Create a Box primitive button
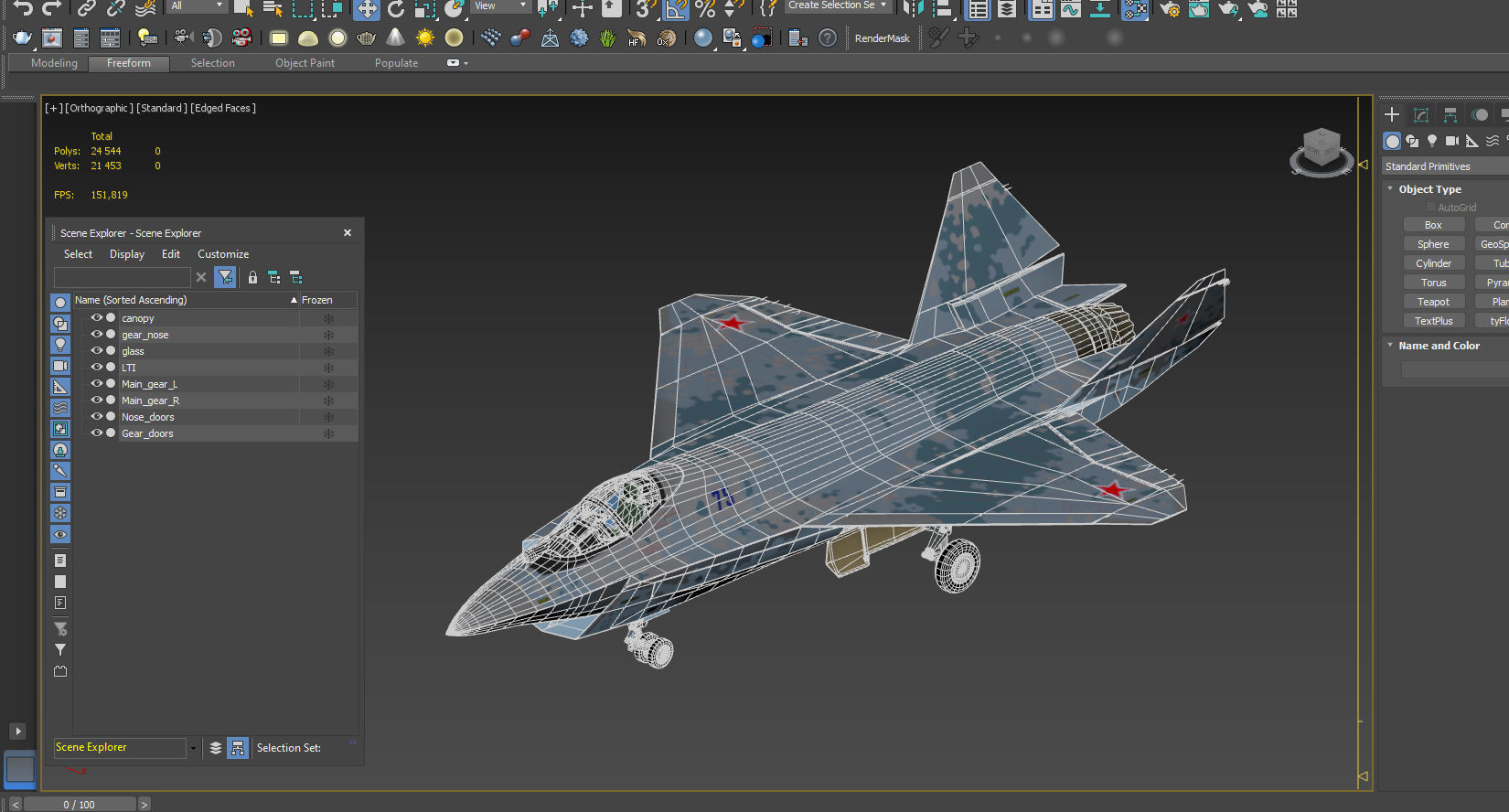1509x812 pixels. click(1433, 225)
